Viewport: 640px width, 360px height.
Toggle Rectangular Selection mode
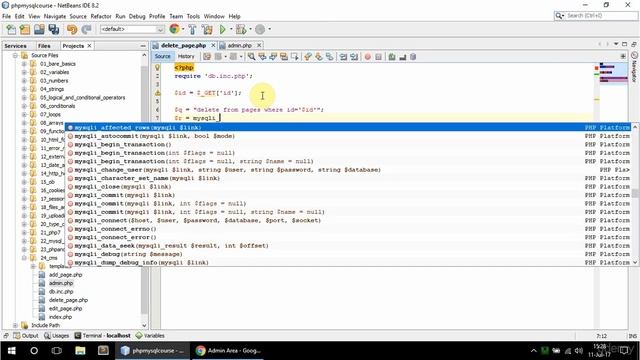(x=294, y=57)
